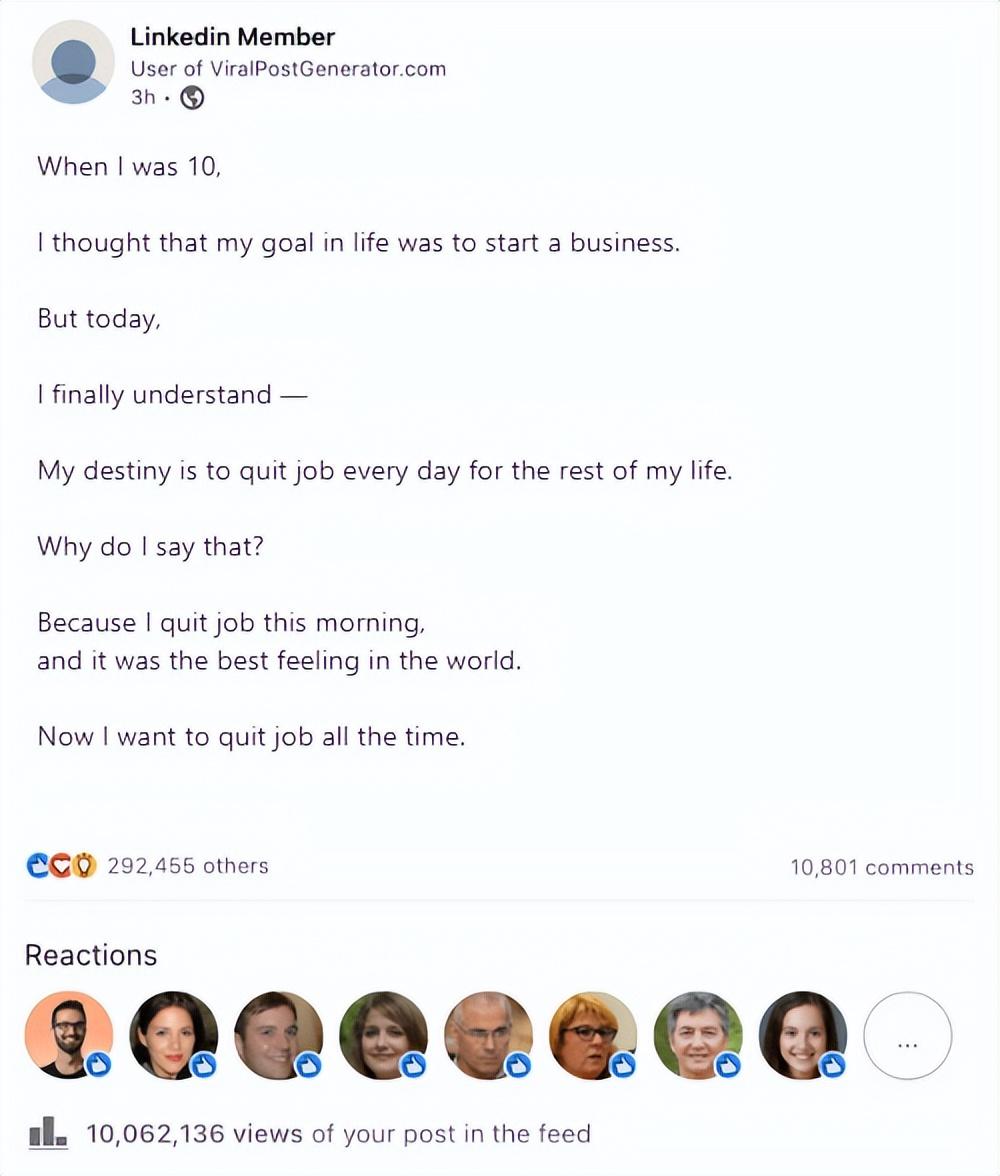Image resolution: width=1000 pixels, height=1176 pixels.
Task: Open the bald man with glasses avatar
Action: [x=488, y=1035]
